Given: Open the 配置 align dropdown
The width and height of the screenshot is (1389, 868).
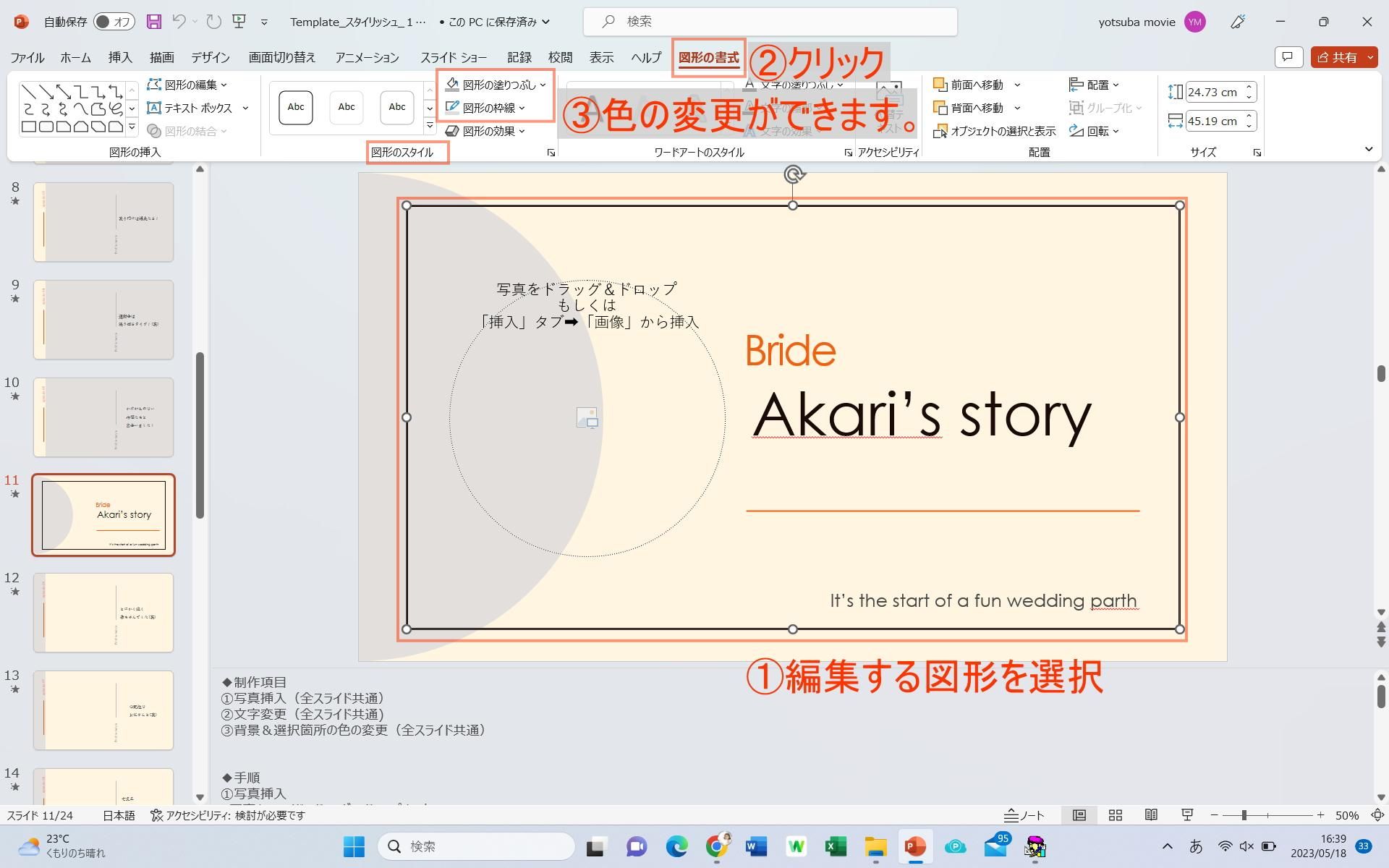Looking at the screenshot, I should [x=1095, y=85].
